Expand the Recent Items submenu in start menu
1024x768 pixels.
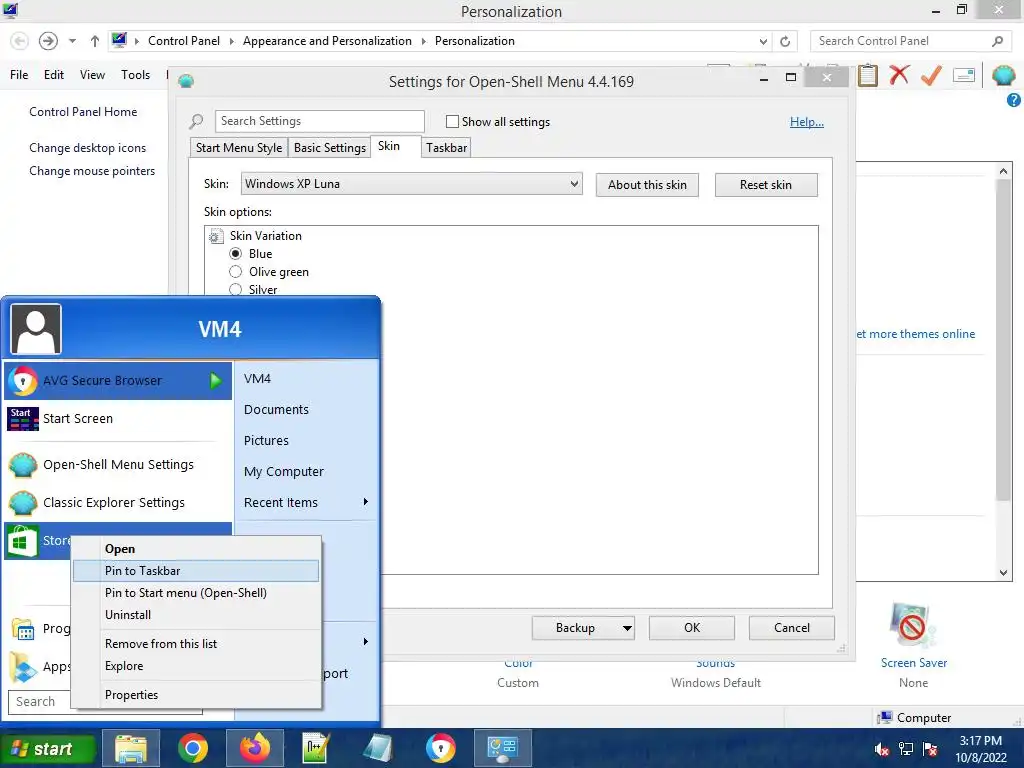pyautogui.click(x=366, y=502)
